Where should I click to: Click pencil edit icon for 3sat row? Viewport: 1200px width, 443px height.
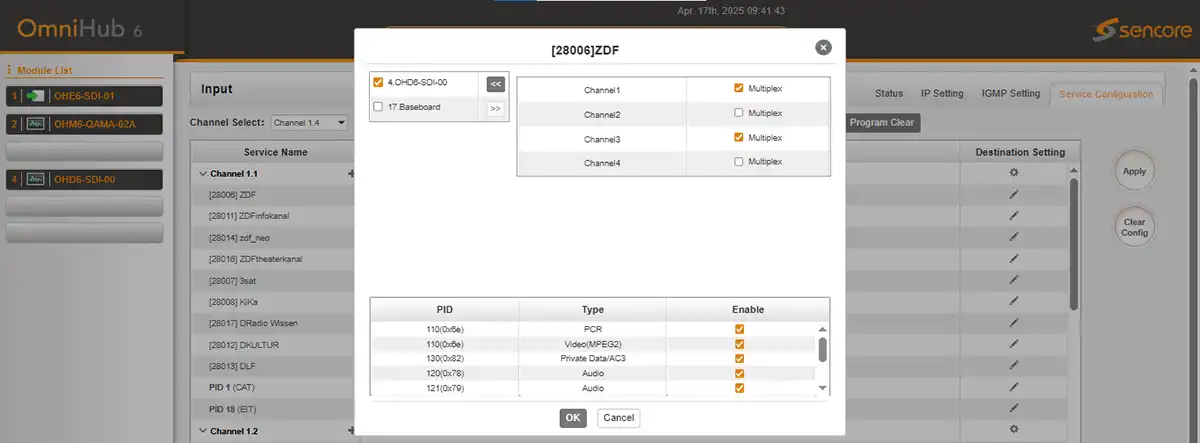click(1013, 280)
